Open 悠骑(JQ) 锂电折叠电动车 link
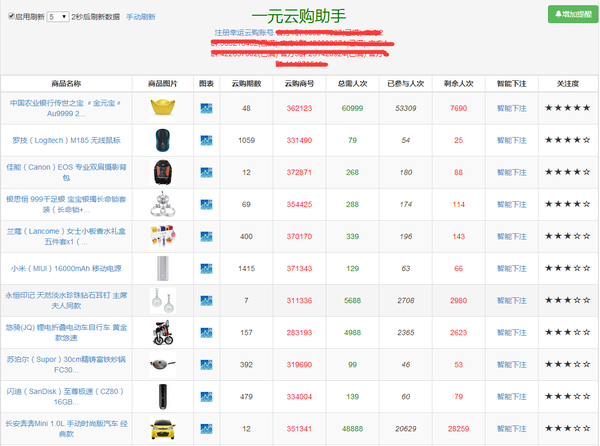Screen dimensions: 600x446 coord(66,333)
